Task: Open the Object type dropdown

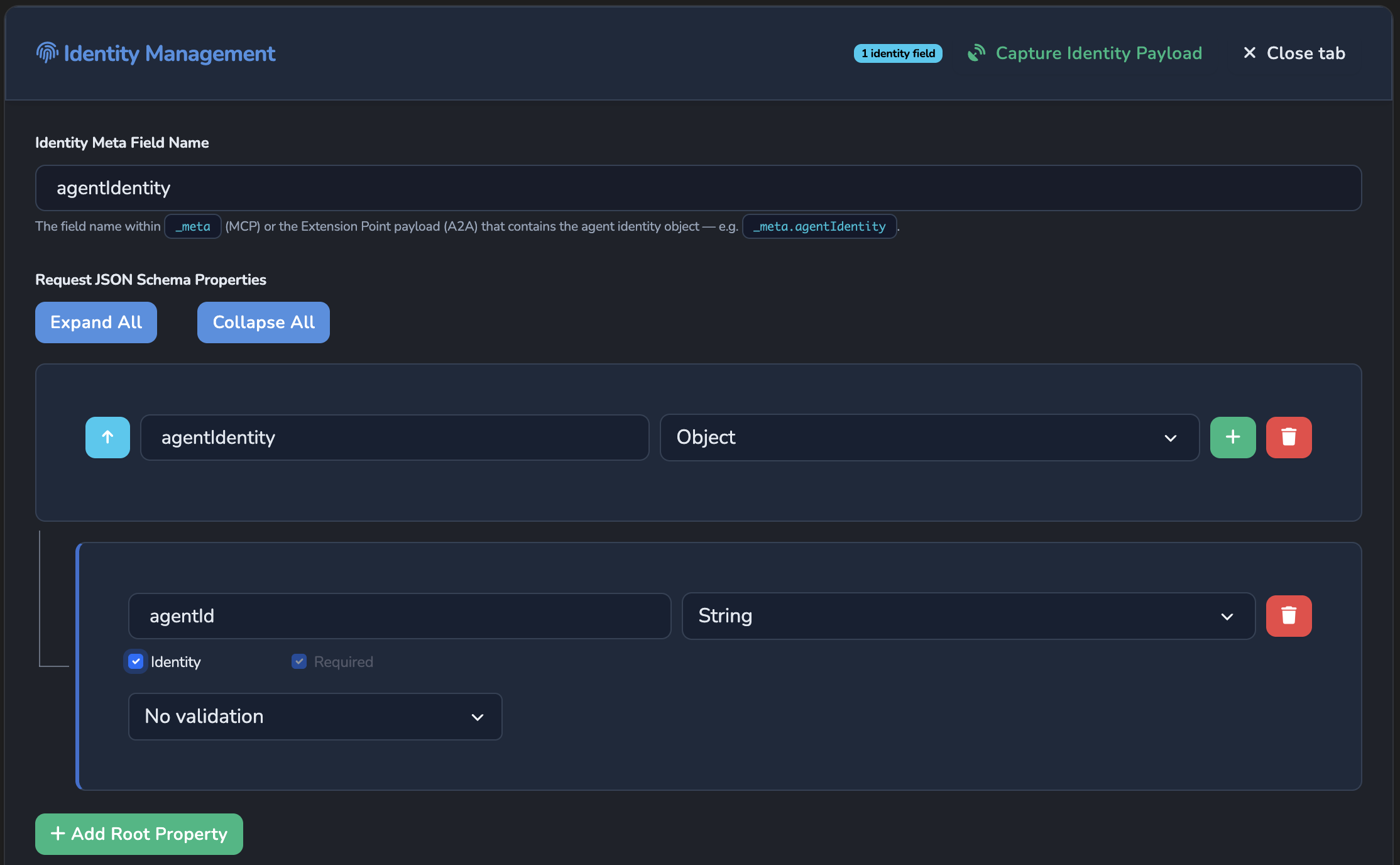Action: tap(929, 437)
